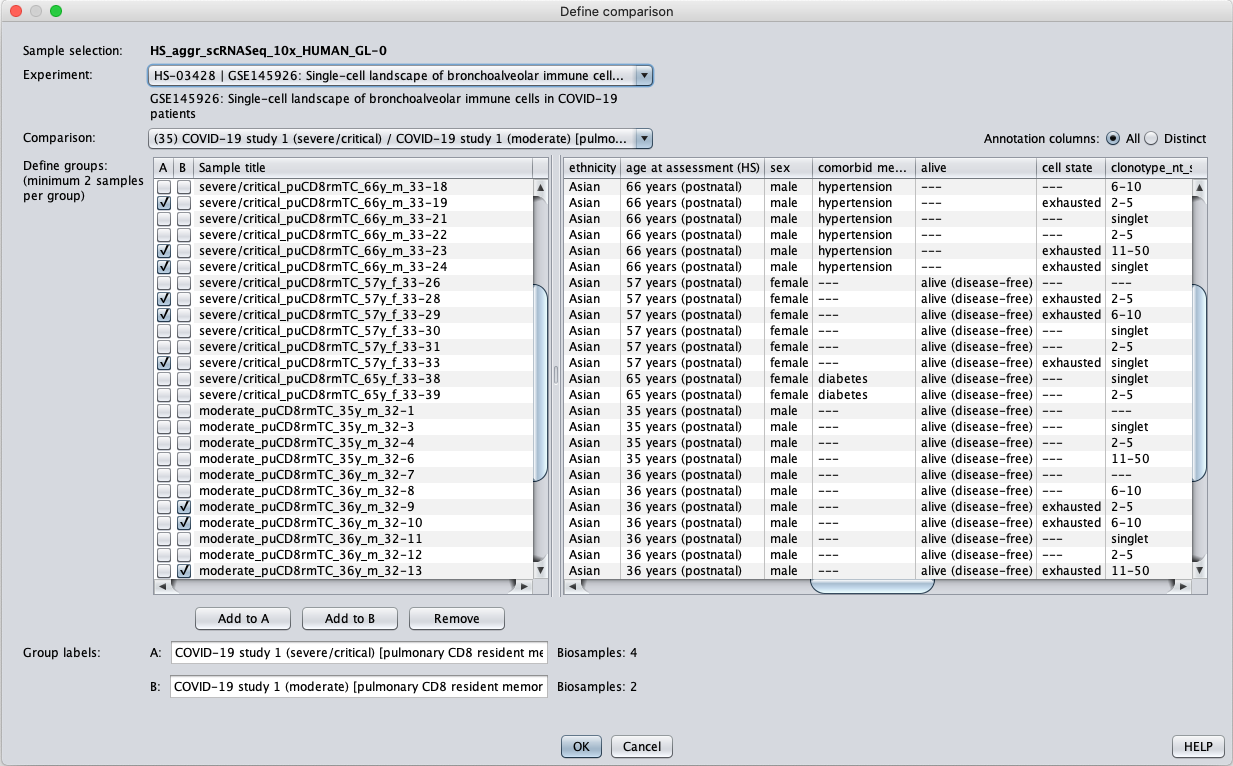Uncheck group B for moderate_puCD8rmTC_36y_m_32-10

pyautogui.click(x=184, y=523)
